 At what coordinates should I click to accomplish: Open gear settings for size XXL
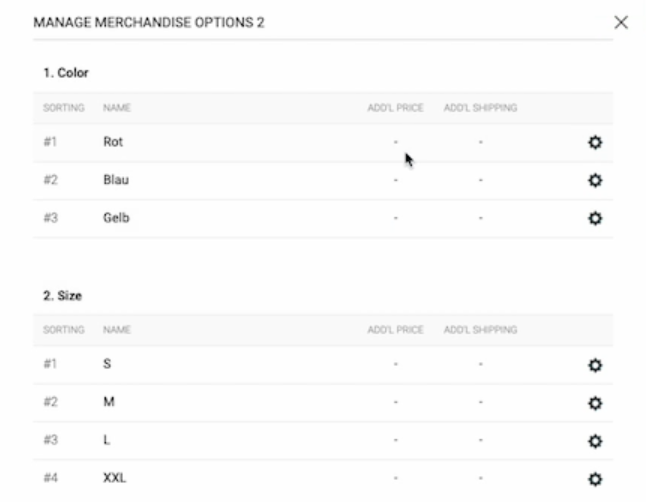pos(595,479)
